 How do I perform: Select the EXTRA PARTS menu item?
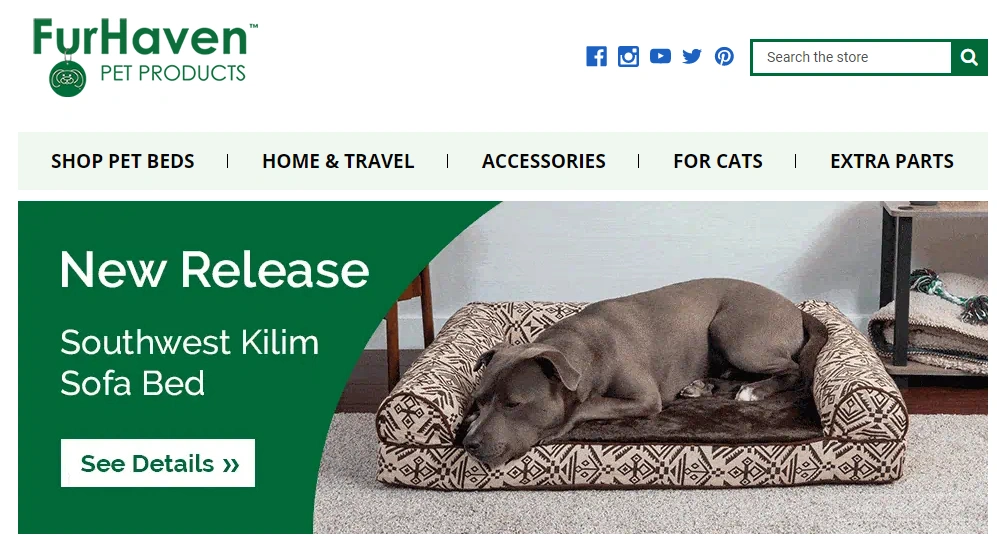[892, 161]
